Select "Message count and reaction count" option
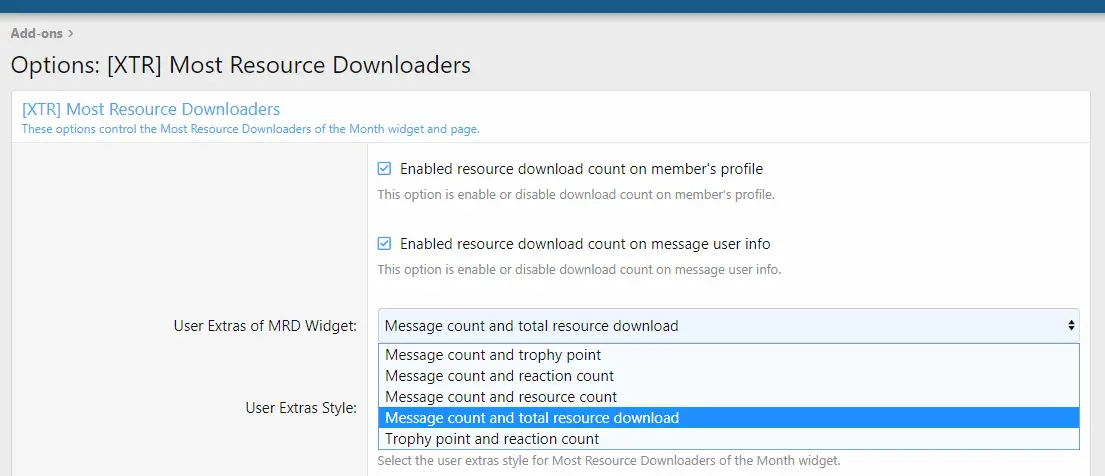The height and width of the screenshot is (476, 1105). pyautogui.click(x=728, y=376)
